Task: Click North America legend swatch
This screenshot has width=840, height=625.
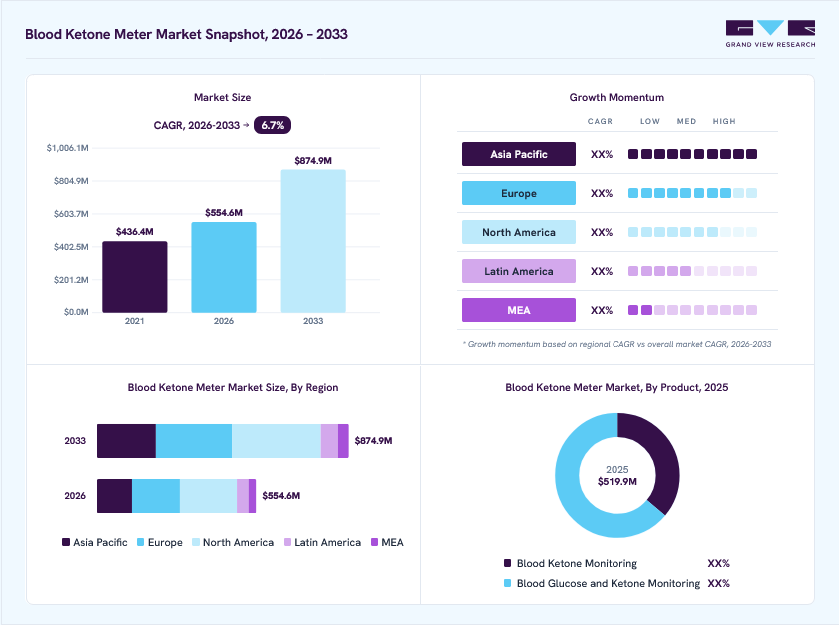Action: coord(196,542)
